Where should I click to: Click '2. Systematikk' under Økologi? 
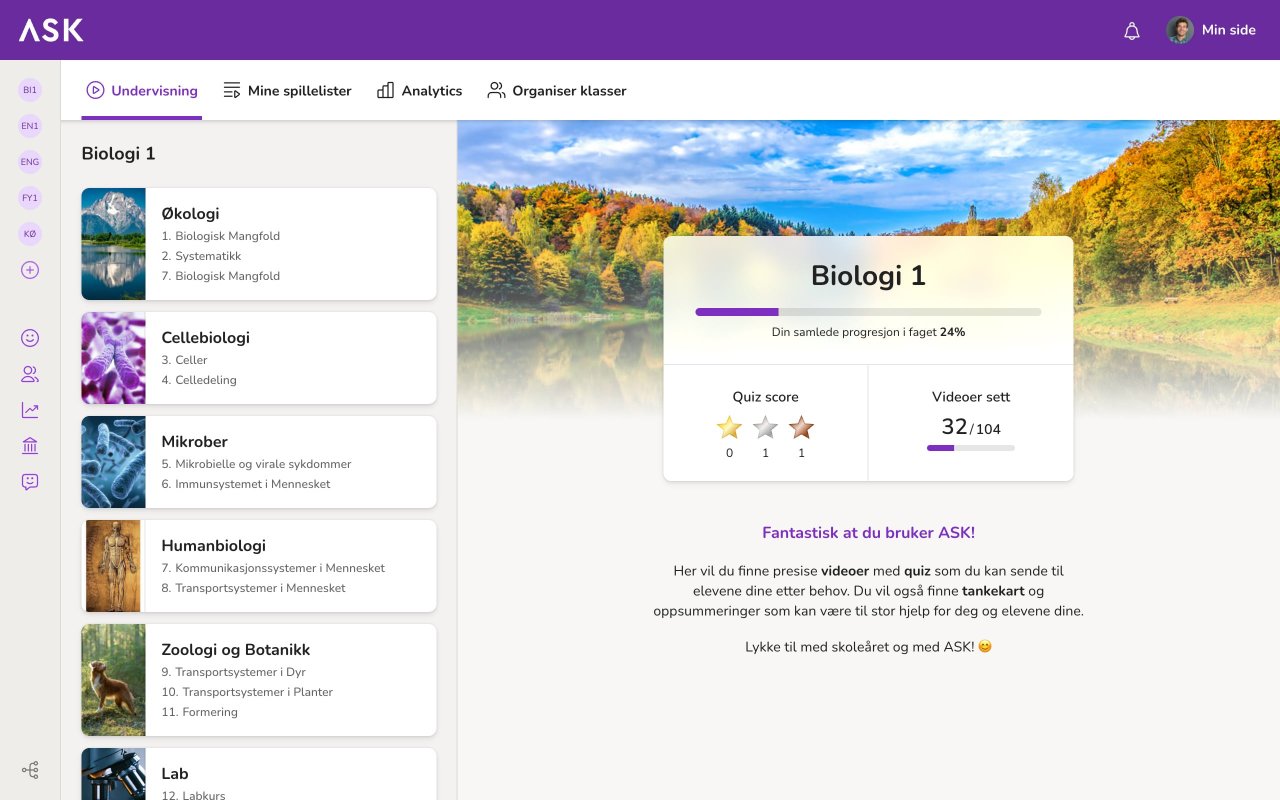pos(201,256)
